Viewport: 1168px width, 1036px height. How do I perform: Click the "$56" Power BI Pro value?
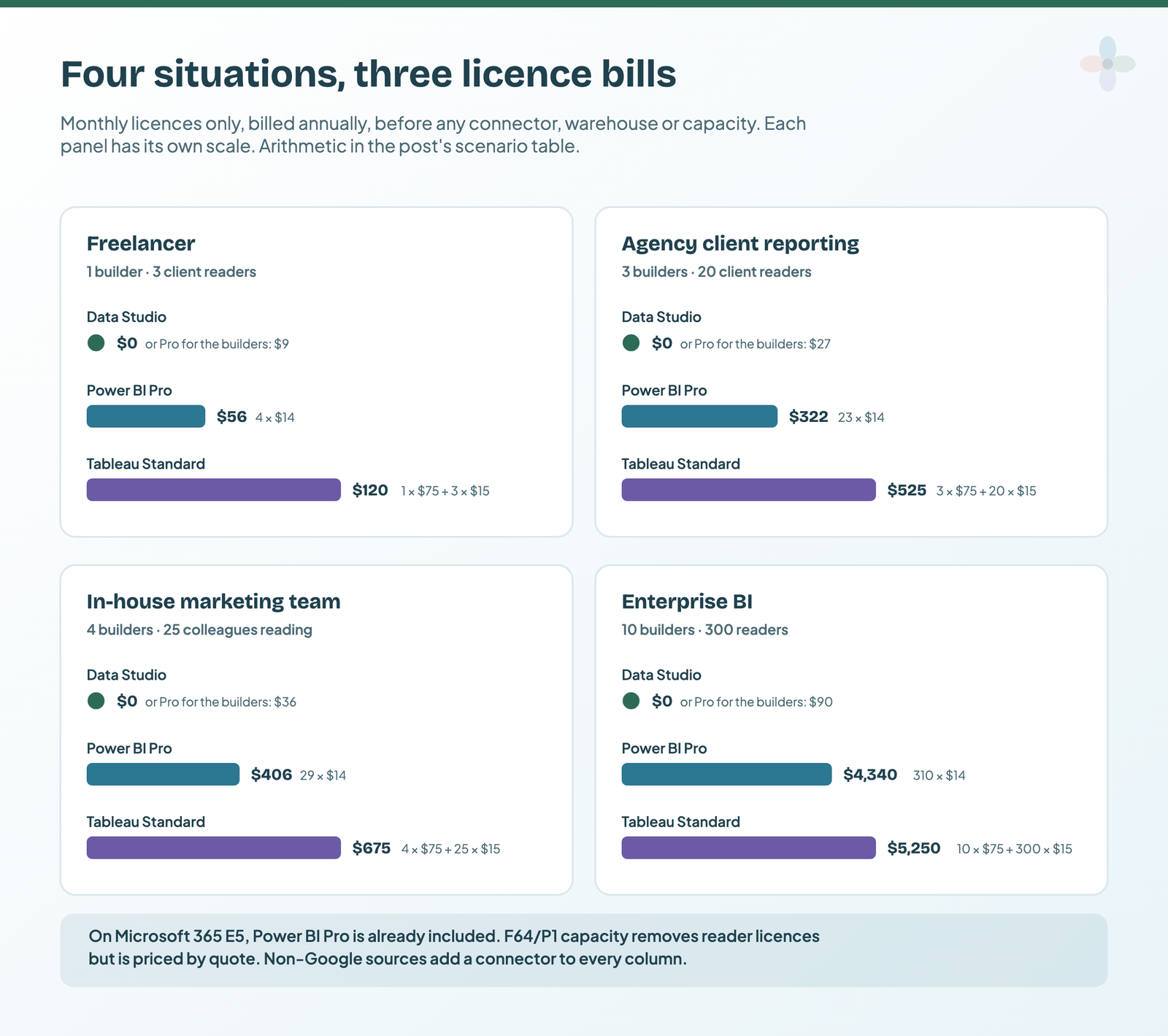pyautogui.click(x=231, y=417)
